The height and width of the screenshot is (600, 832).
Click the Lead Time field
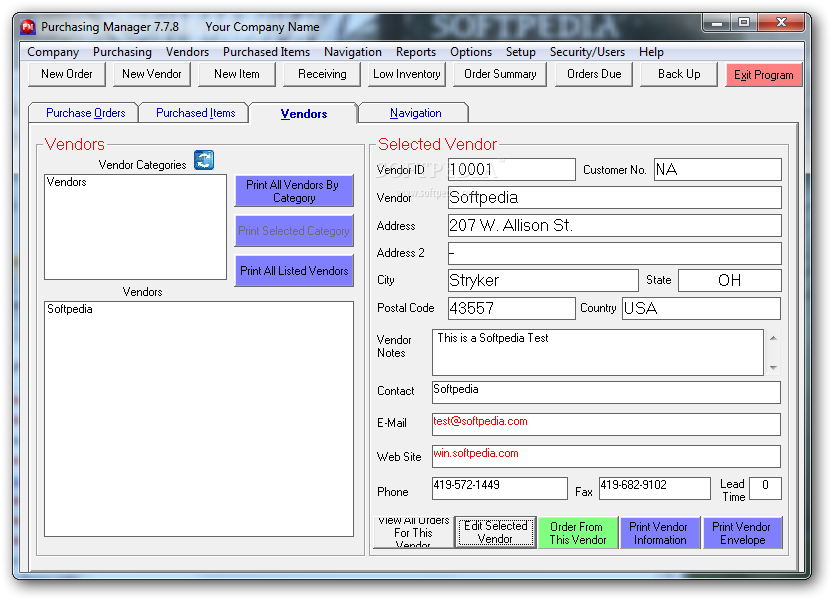[765, 488]
